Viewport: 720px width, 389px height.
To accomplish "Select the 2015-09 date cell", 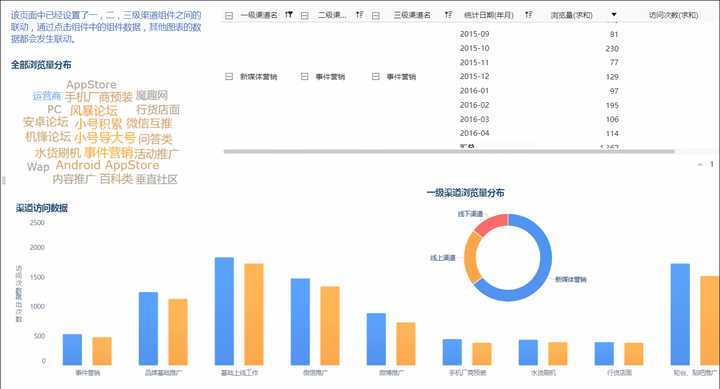I will [474, 34].
